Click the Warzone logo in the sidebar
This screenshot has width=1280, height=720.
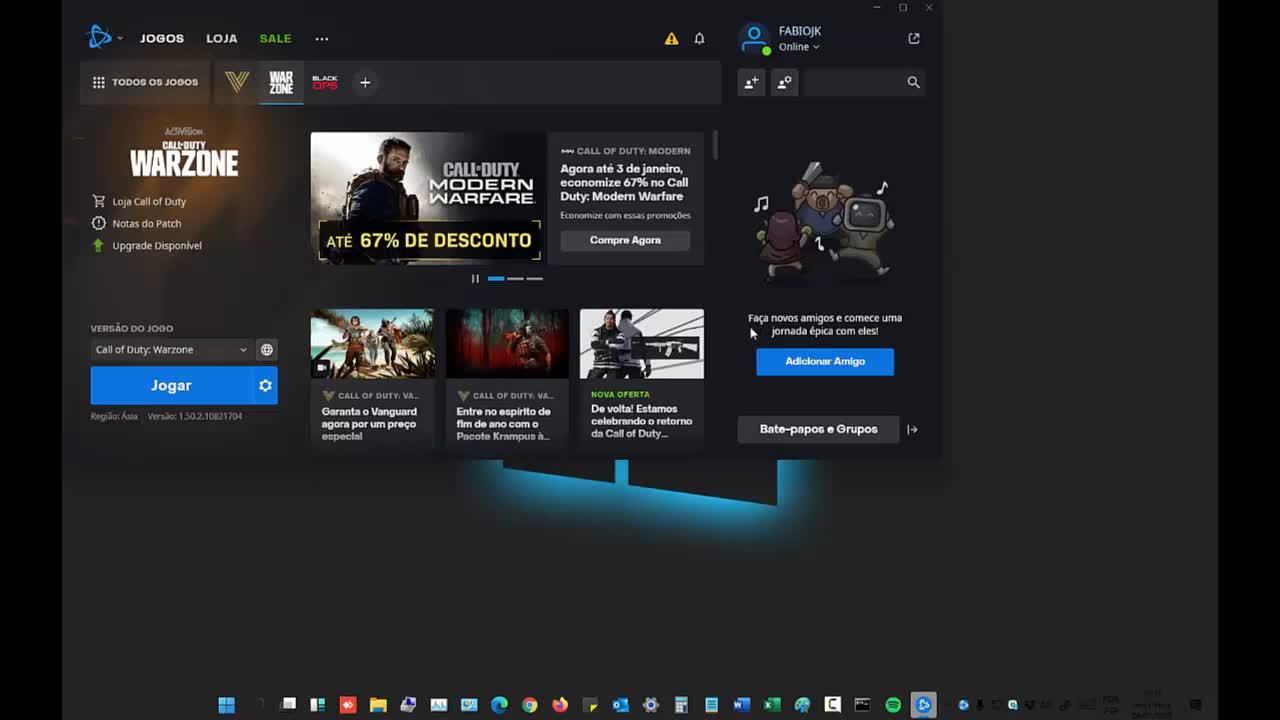(x=184, y=153)
